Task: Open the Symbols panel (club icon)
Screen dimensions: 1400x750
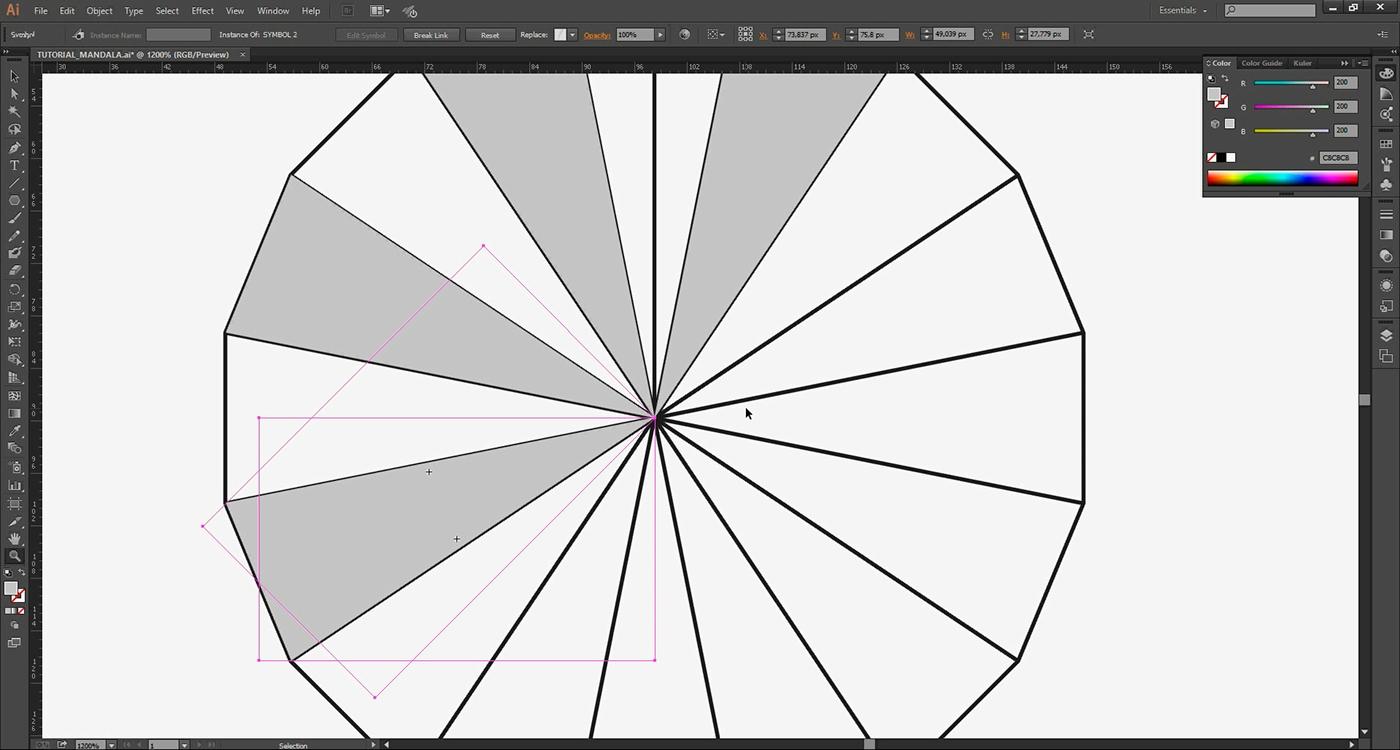Action: tap(1386, 186)
